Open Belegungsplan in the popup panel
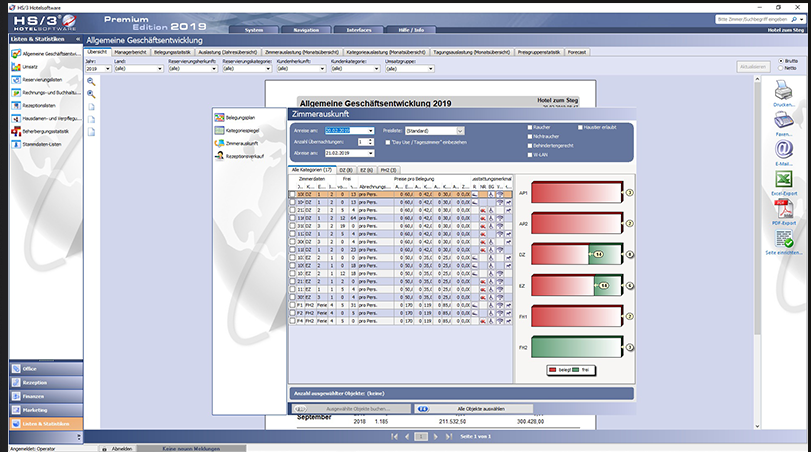The width and height of the screenshot is (811, 452). point(235,118)
